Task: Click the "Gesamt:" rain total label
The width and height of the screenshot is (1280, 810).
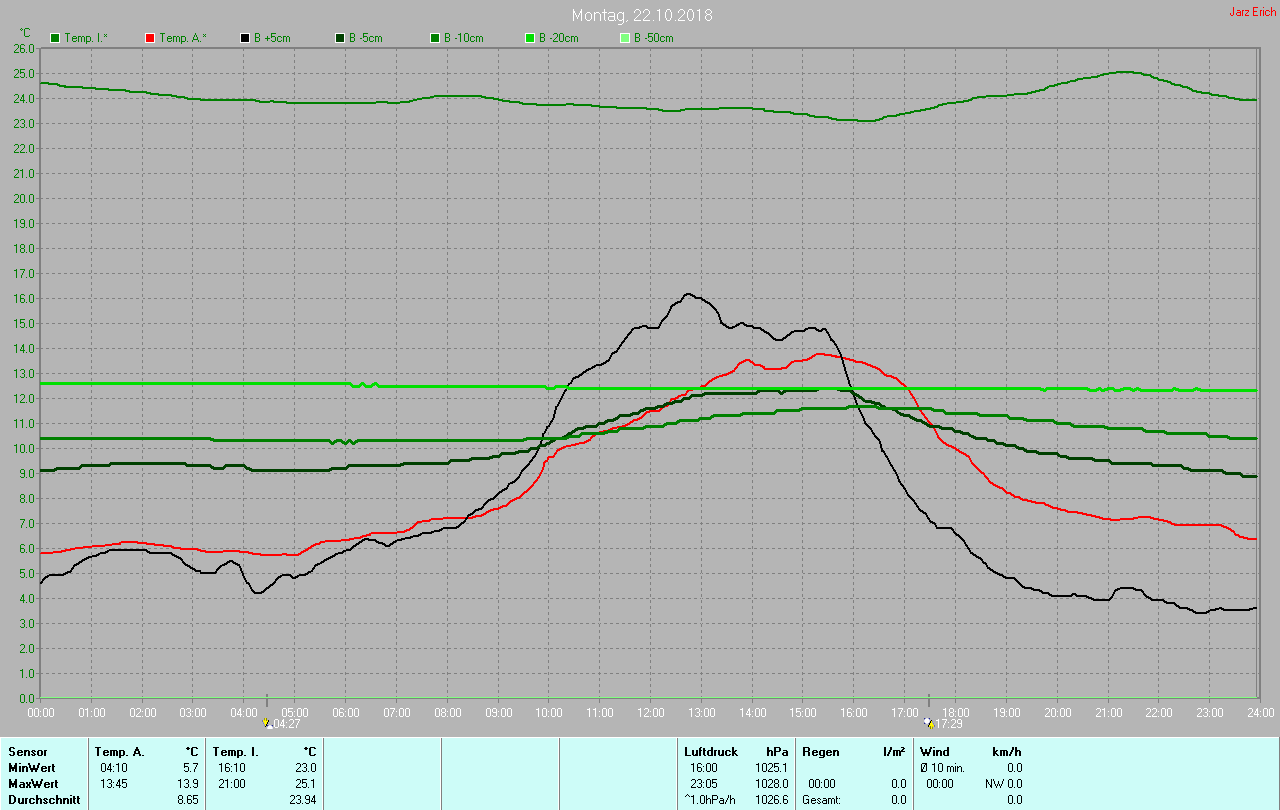Action: click(x=822, y=799)
